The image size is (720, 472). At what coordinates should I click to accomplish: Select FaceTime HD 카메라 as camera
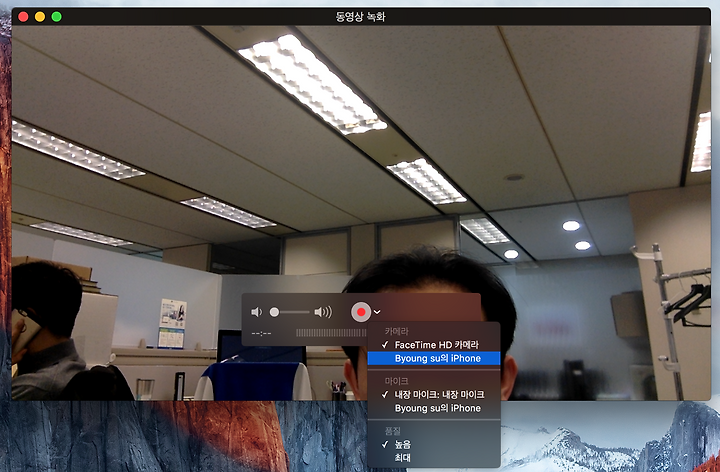(433, 345)
